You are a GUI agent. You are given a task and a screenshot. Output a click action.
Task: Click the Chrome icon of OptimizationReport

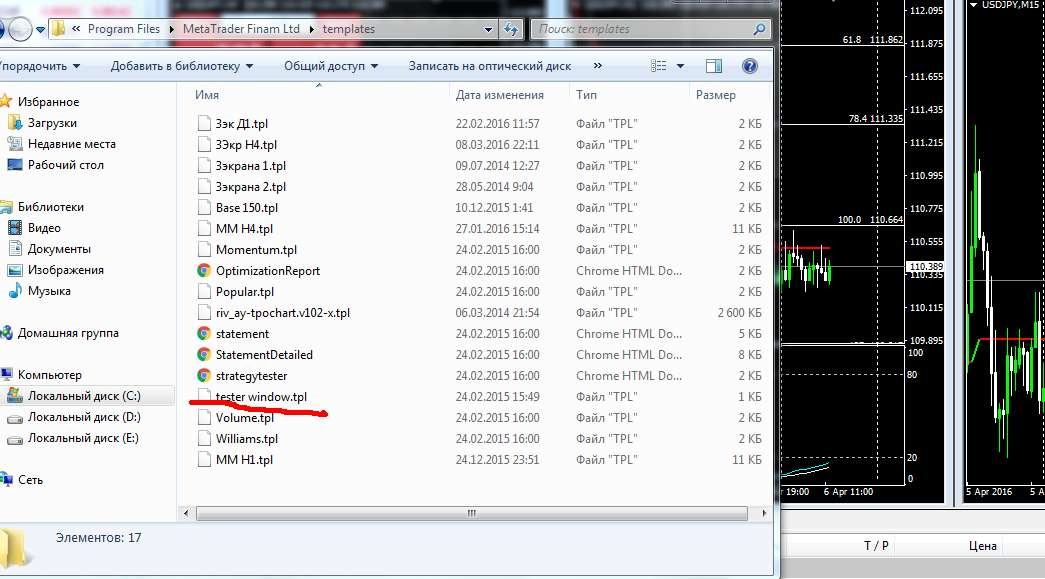(x=204, y=271)
